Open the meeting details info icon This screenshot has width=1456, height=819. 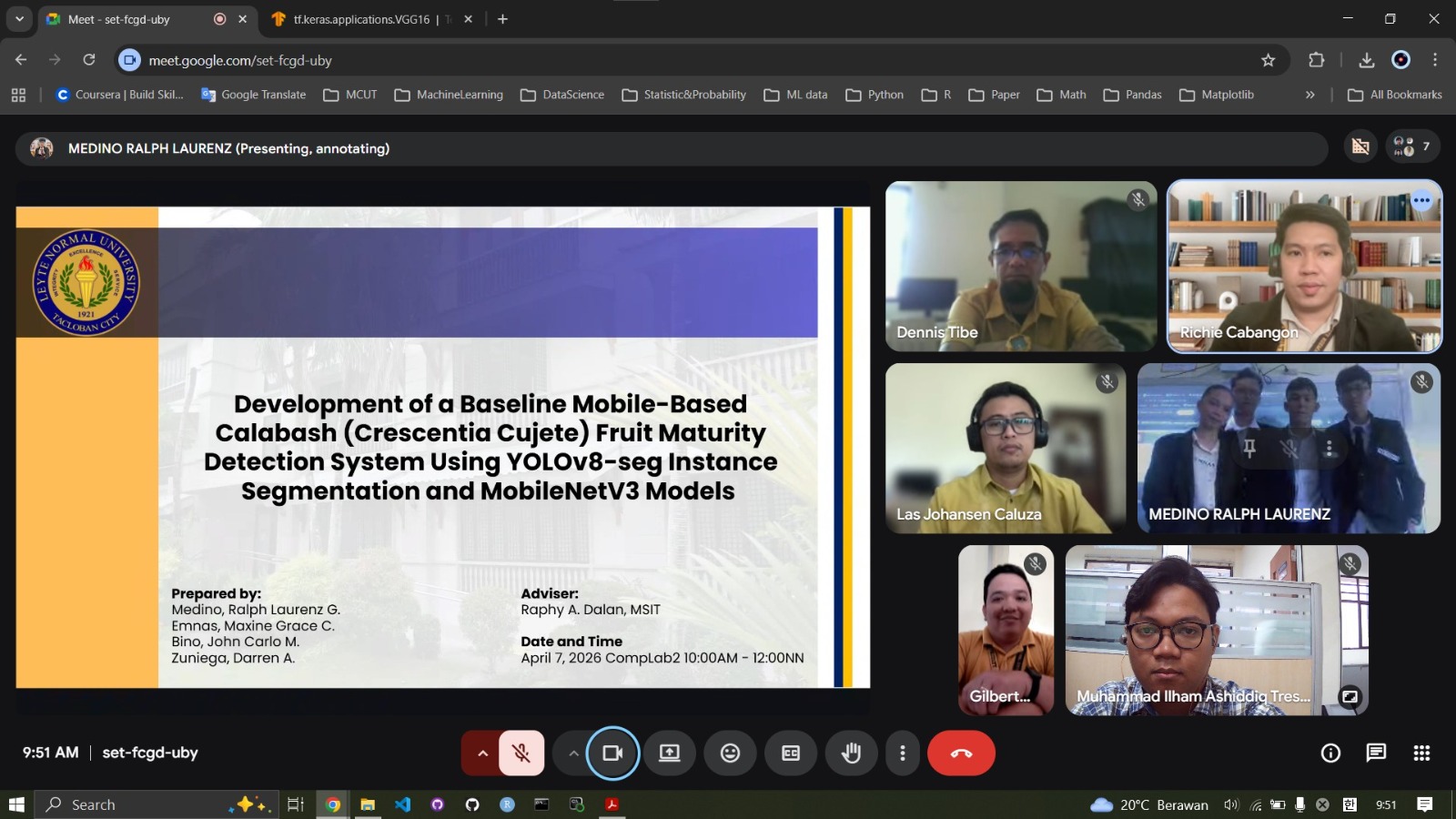[1330, 753]
